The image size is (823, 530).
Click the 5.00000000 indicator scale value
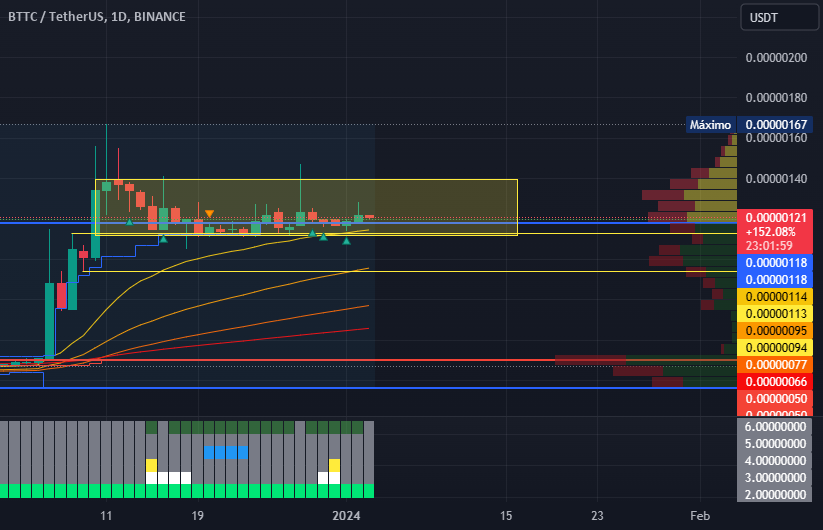[775, 443]
